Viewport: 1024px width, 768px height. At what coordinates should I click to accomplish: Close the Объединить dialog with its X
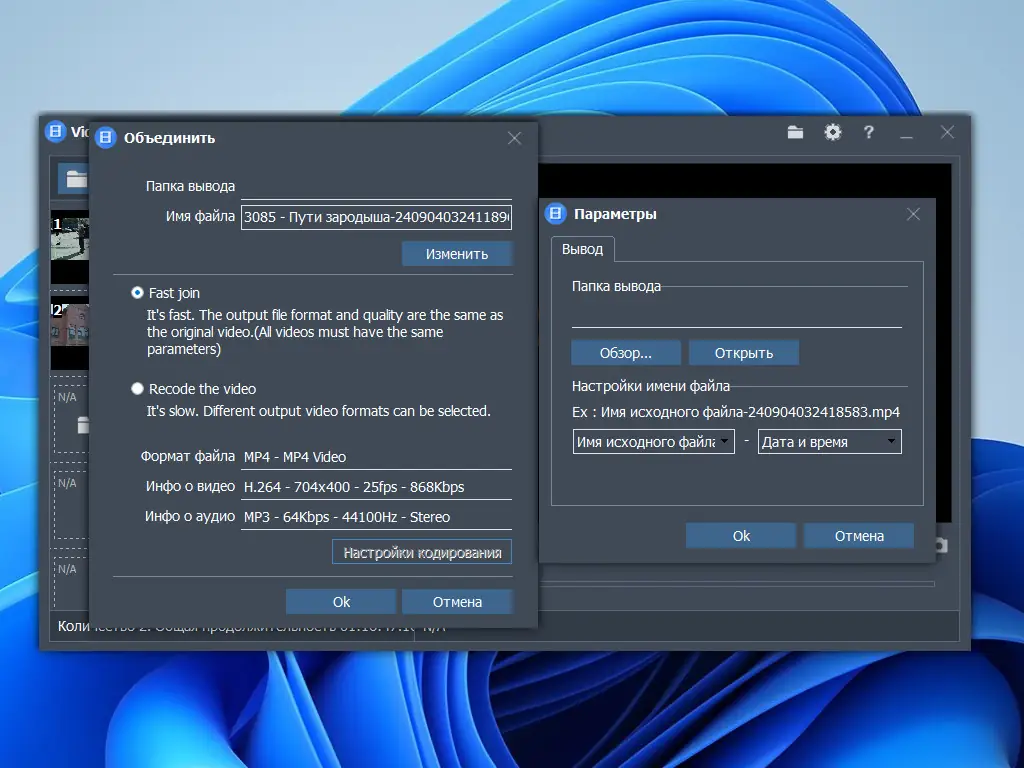[x=514, y=138]
